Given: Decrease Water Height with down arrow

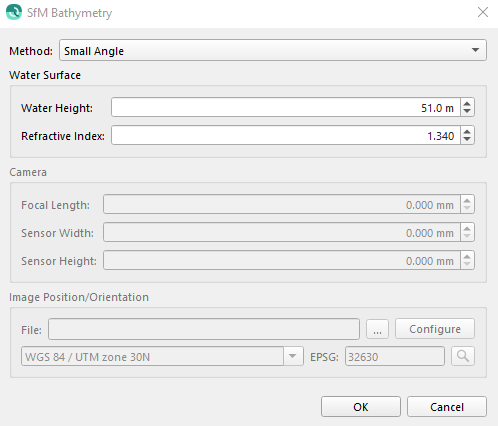Looking at the screenshot, I should (x=467, y=112).
